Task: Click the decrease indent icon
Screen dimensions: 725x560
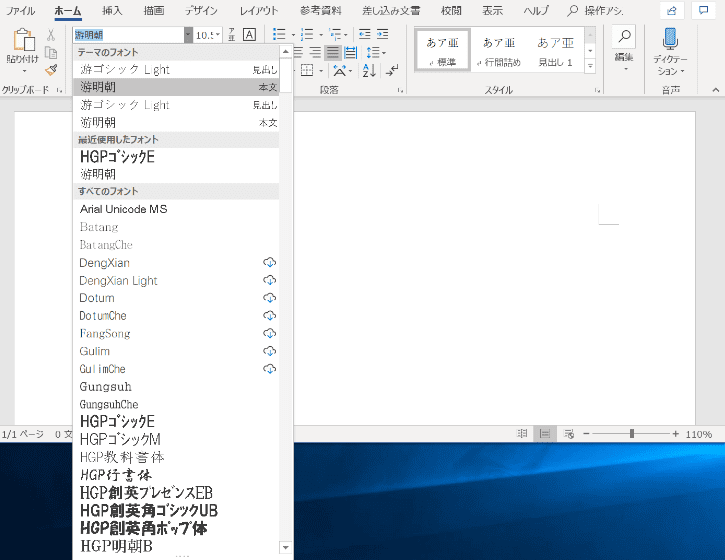Action: [x=365, y=34]
